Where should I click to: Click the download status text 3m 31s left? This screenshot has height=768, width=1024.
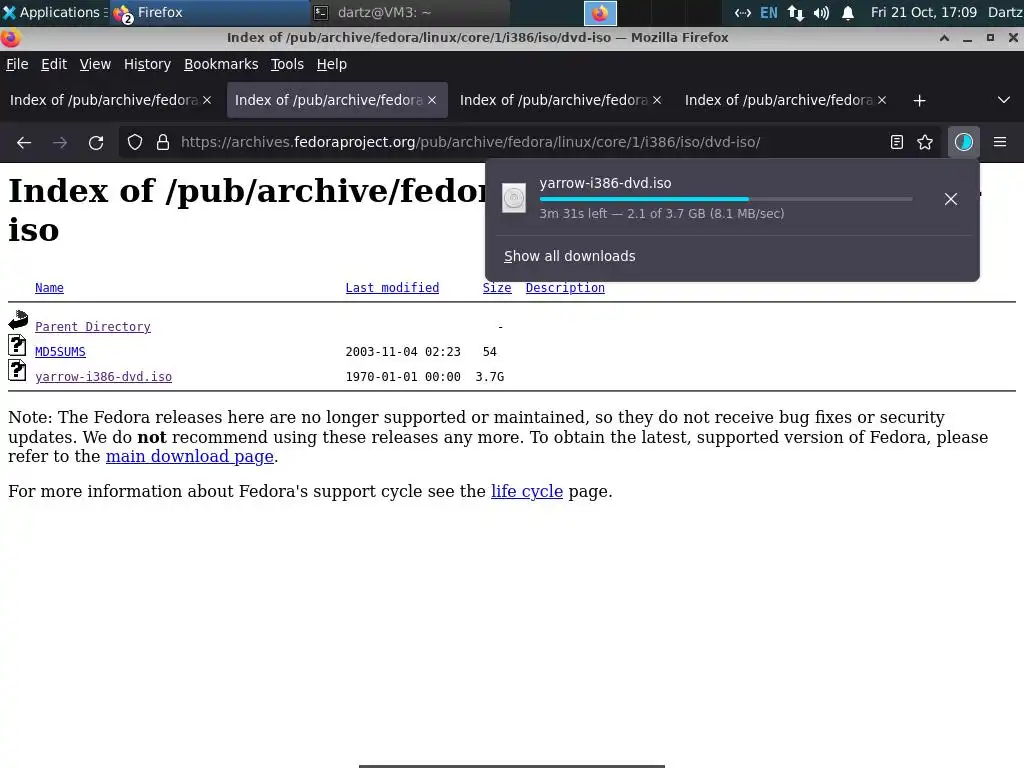pyautogui.click(x=662, y=214)
